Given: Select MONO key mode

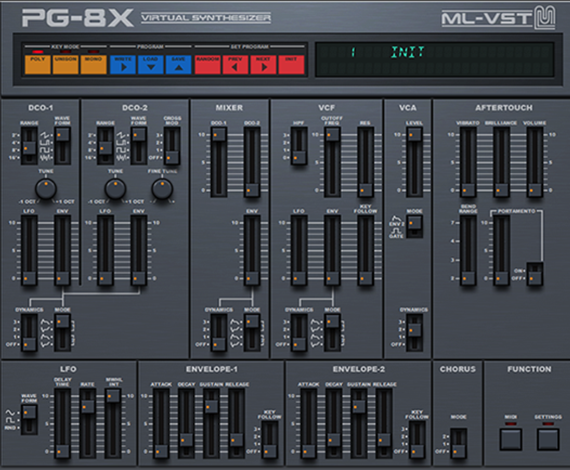Looking at the screenshot, I should click(x=93, y=65).
